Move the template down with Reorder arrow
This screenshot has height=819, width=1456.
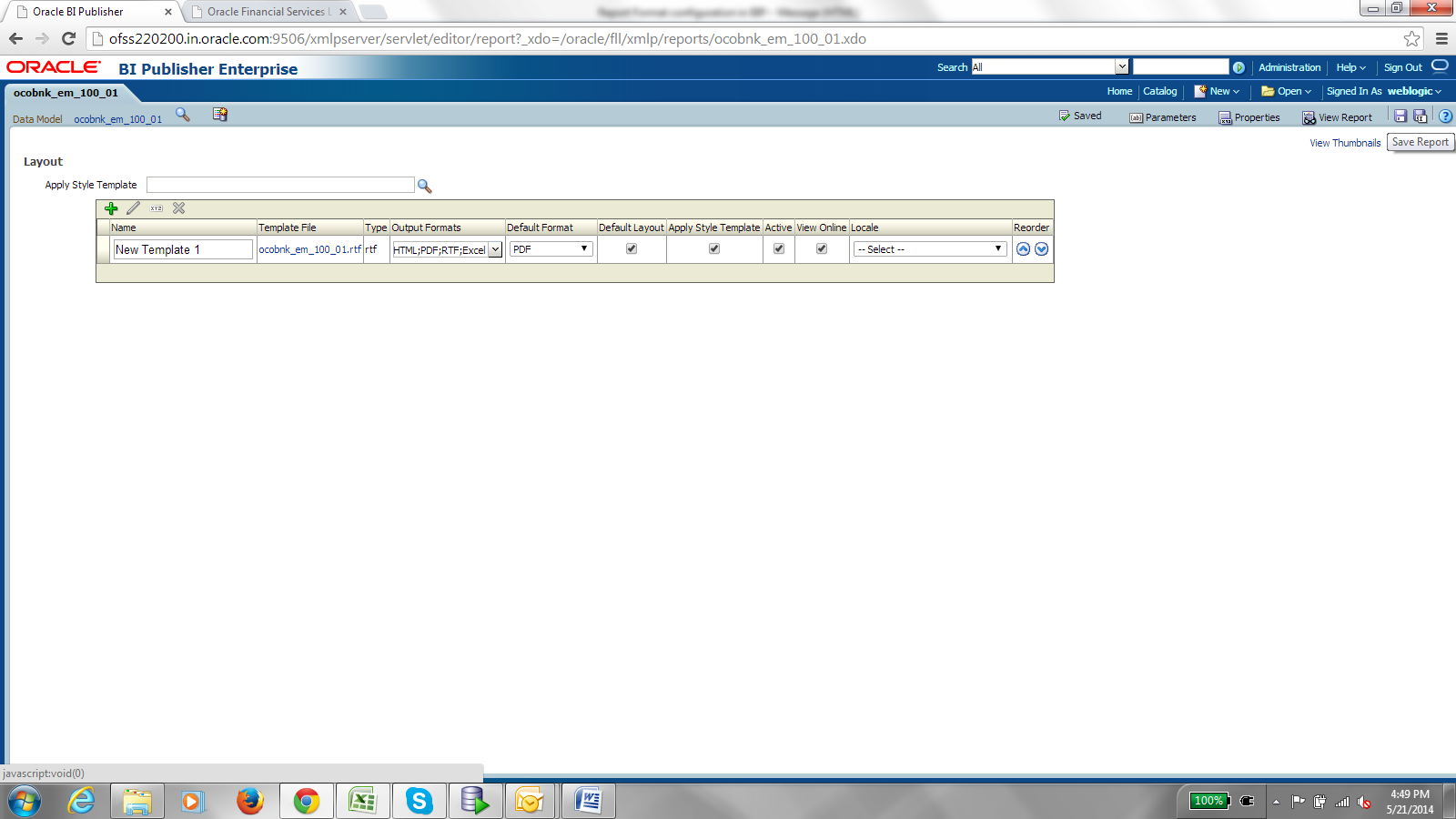pos(1042,249)
